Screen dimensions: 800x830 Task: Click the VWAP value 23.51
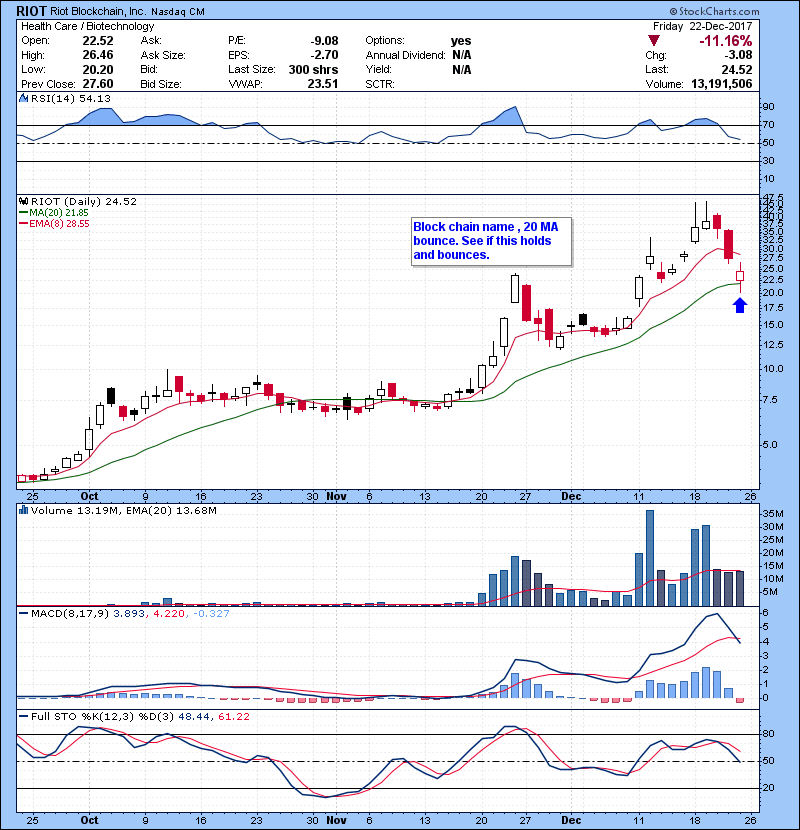tap(323, 84)
